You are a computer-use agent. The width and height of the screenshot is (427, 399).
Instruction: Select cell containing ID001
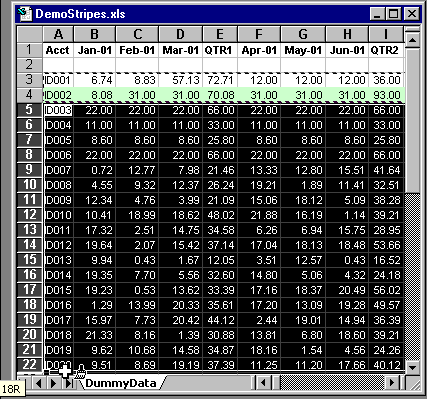pos(58,80)
